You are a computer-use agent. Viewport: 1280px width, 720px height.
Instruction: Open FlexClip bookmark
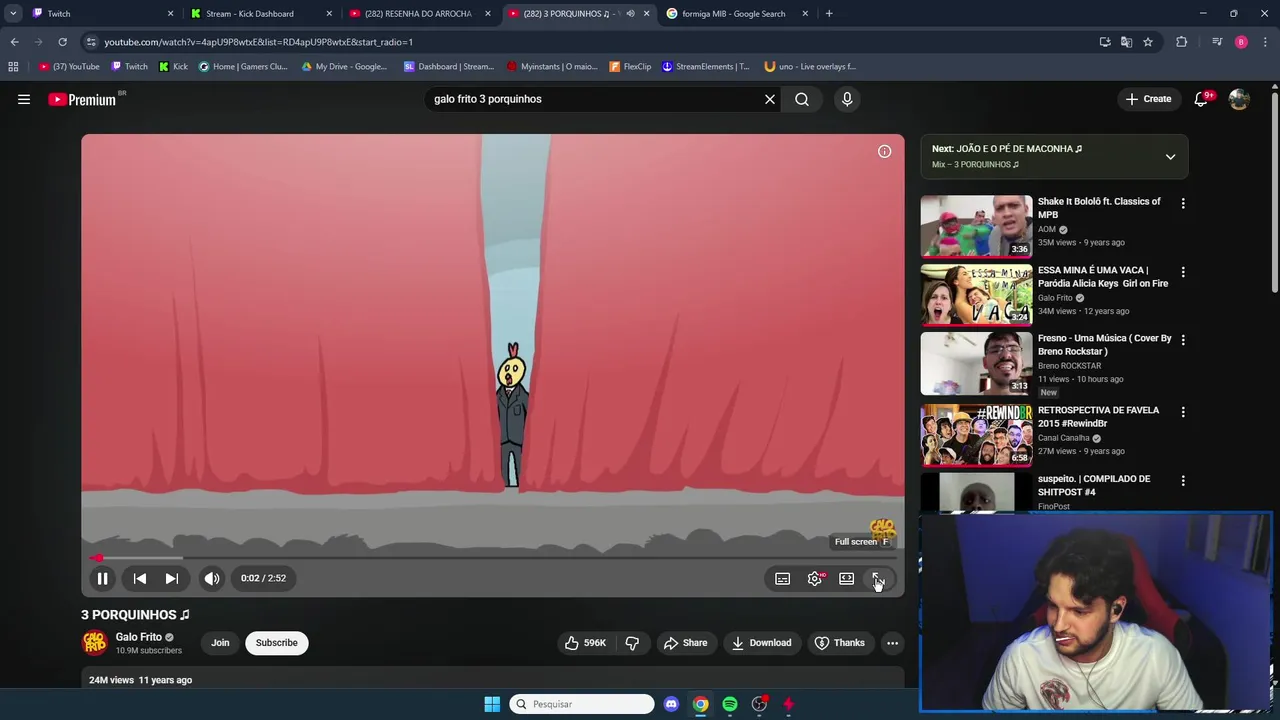coord(630,67)
